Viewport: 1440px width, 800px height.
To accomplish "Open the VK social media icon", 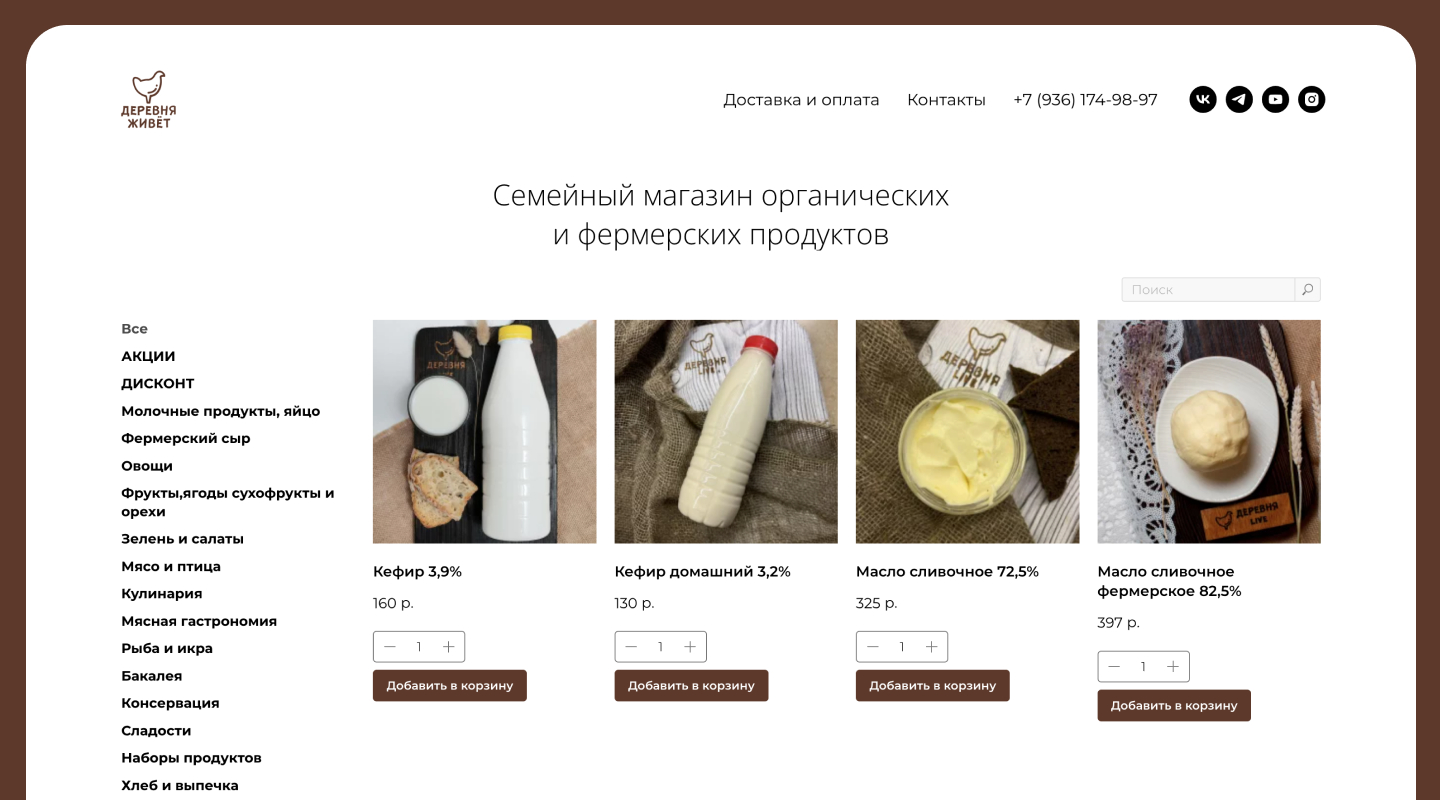I will tap(1203, 100).
